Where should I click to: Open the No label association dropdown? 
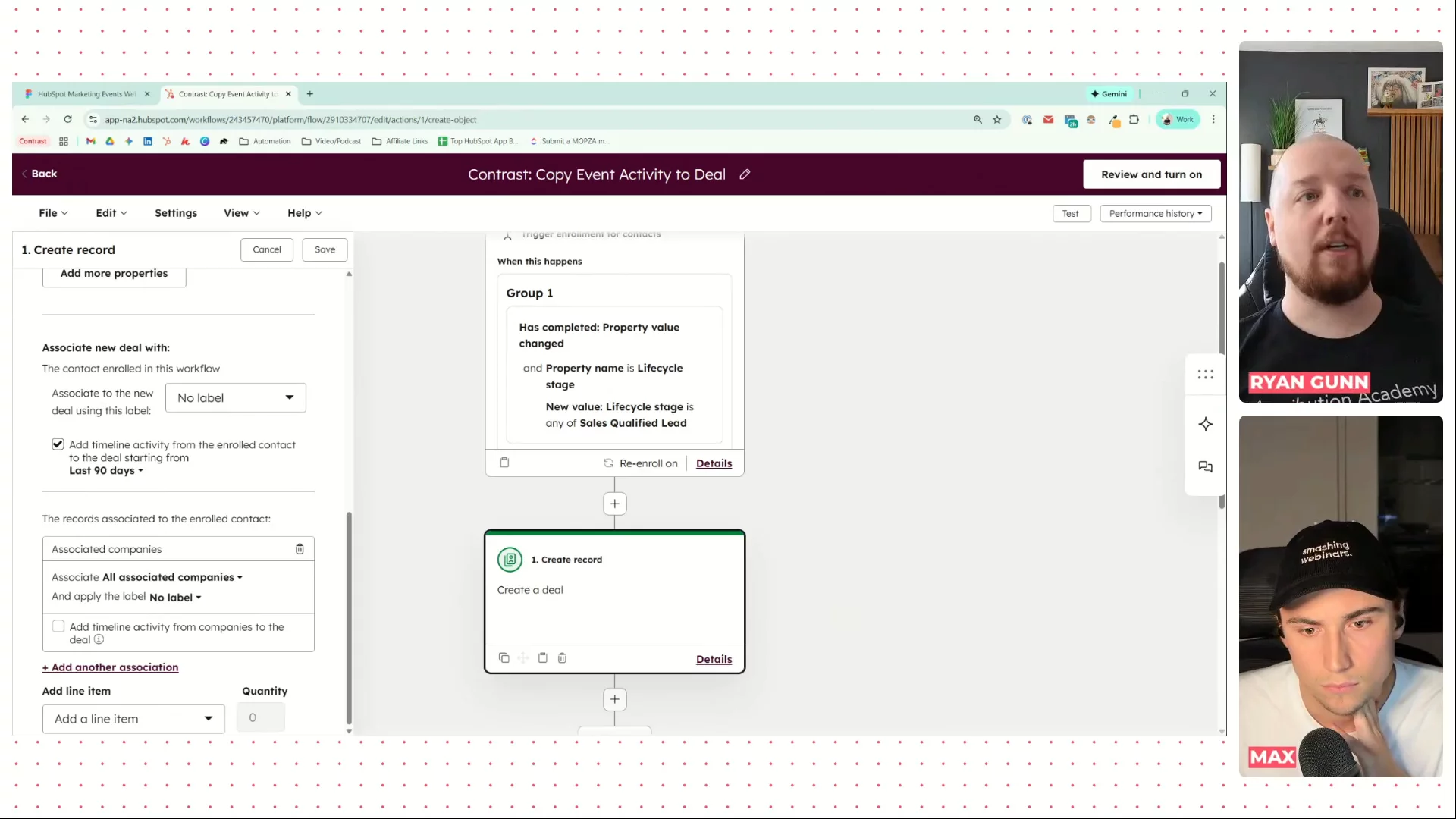tap(235, 398)
